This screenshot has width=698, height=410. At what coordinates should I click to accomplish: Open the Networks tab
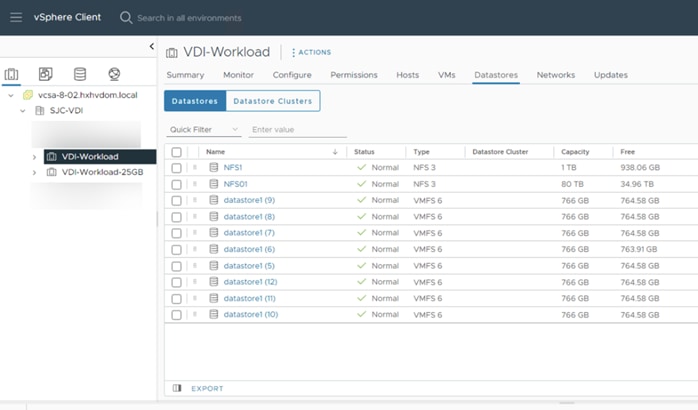(556, 75)
